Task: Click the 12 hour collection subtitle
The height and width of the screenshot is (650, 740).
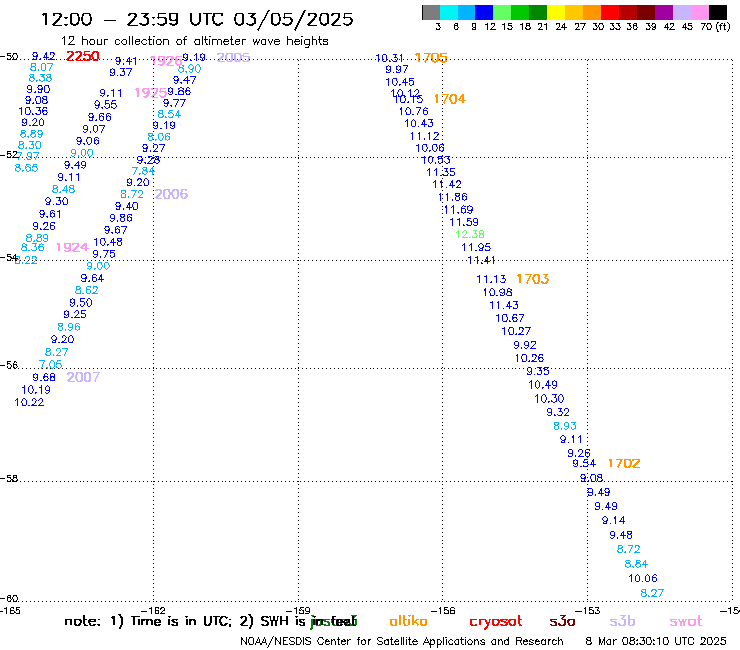Action: [194, 42]
